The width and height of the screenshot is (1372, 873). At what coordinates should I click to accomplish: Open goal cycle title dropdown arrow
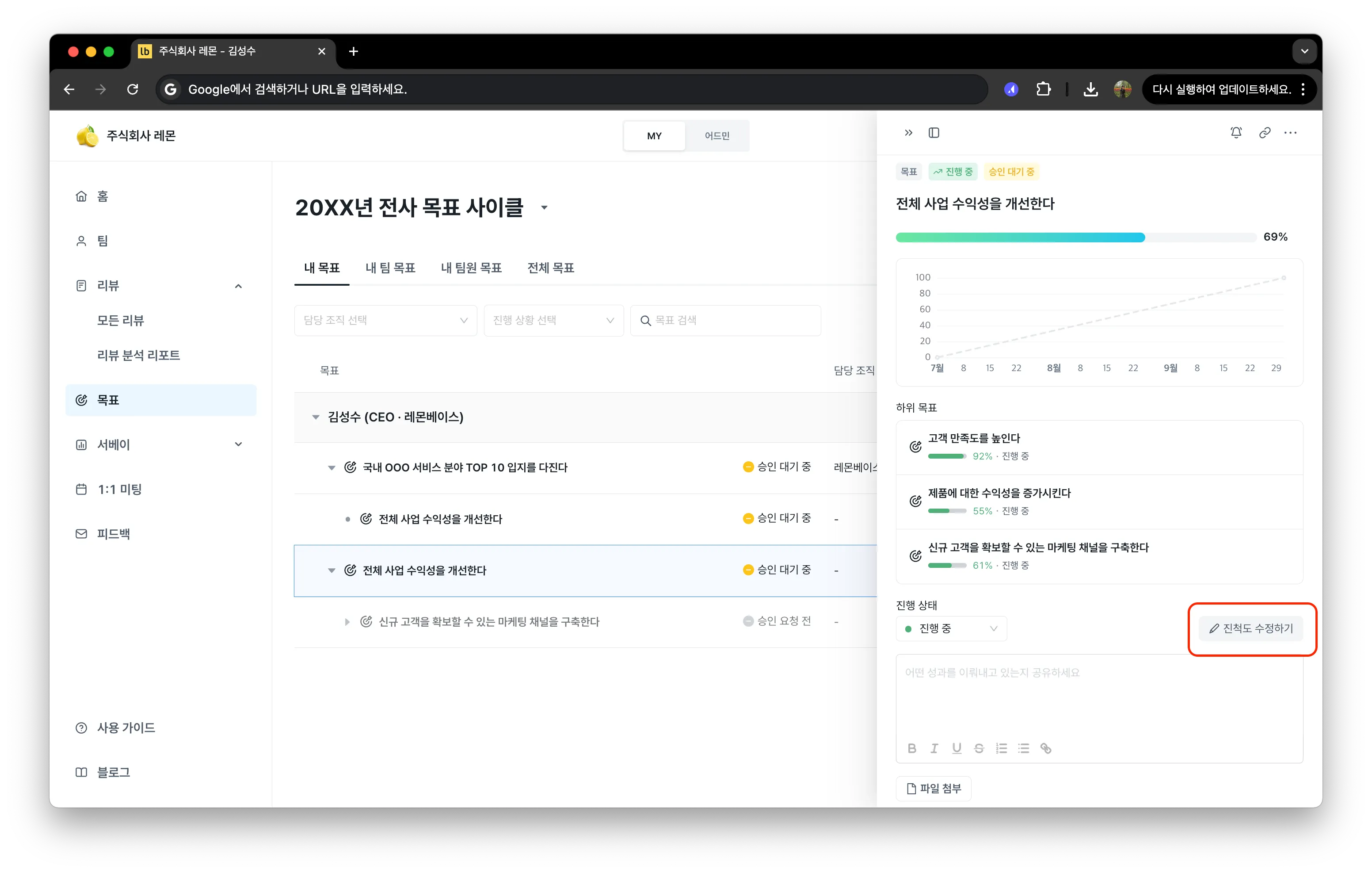(x=544, y=207)
